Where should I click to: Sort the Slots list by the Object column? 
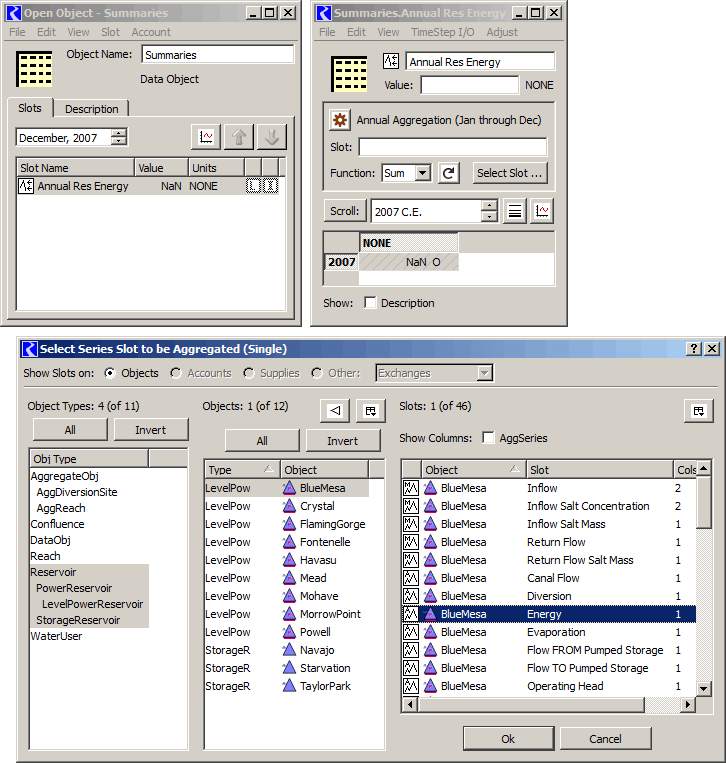[x=473, y=470]
